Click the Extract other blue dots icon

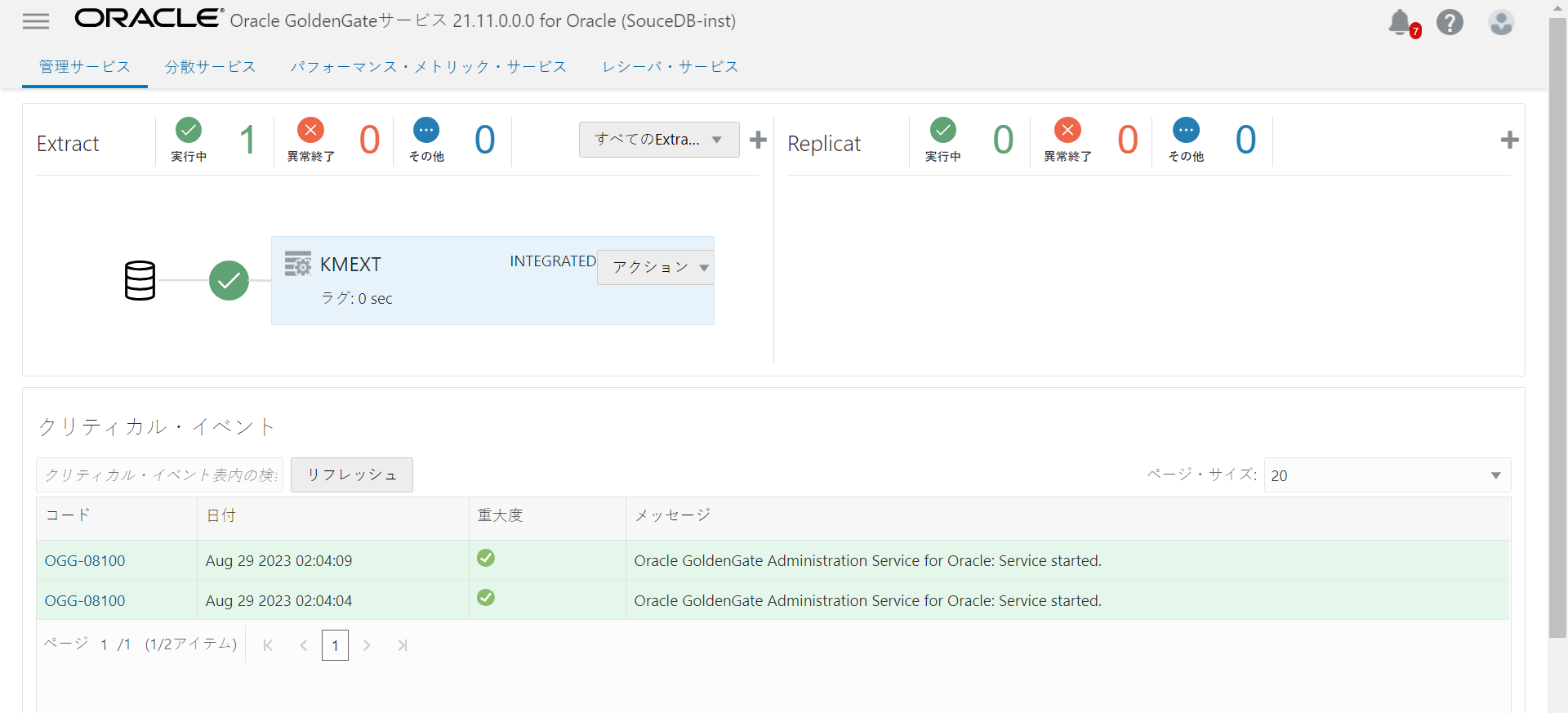click(426, 130)
